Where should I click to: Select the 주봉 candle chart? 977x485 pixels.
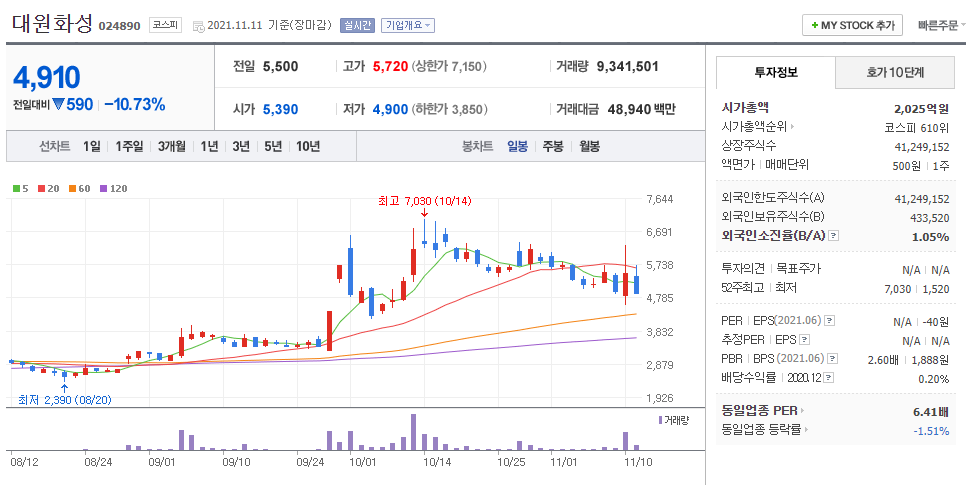(553, 146)
